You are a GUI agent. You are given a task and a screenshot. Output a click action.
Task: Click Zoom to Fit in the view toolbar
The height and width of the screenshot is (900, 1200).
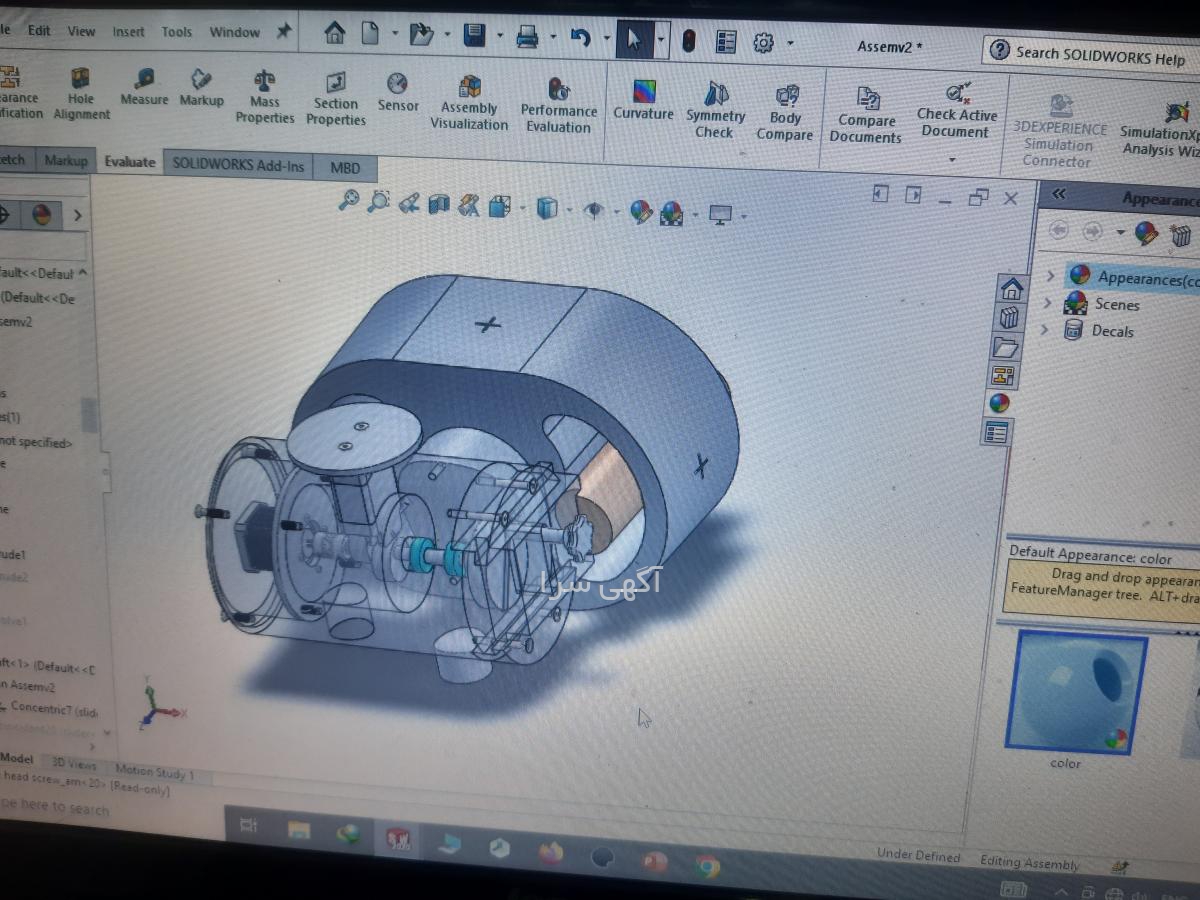coord(348,201)
